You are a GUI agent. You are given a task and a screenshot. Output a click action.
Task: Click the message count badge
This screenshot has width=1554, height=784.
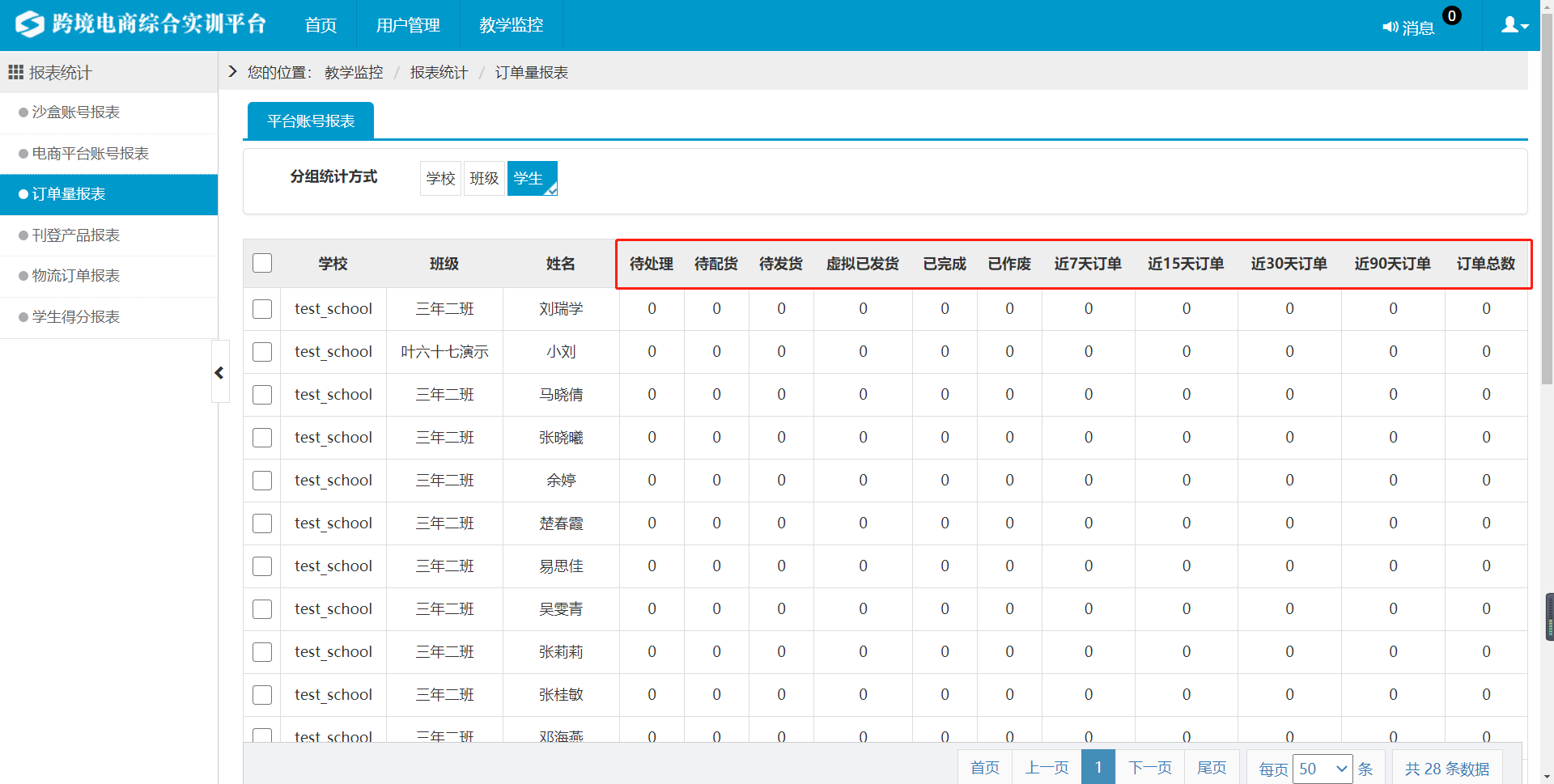coord(1452,15)
